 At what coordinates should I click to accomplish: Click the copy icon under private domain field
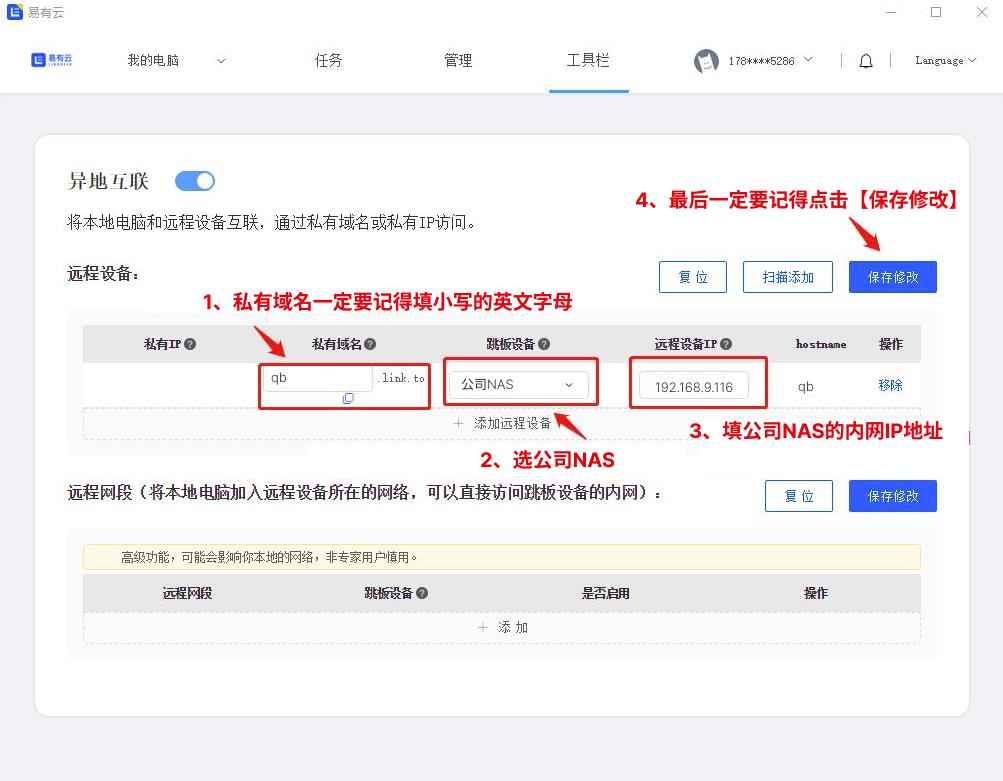[348, 399]
